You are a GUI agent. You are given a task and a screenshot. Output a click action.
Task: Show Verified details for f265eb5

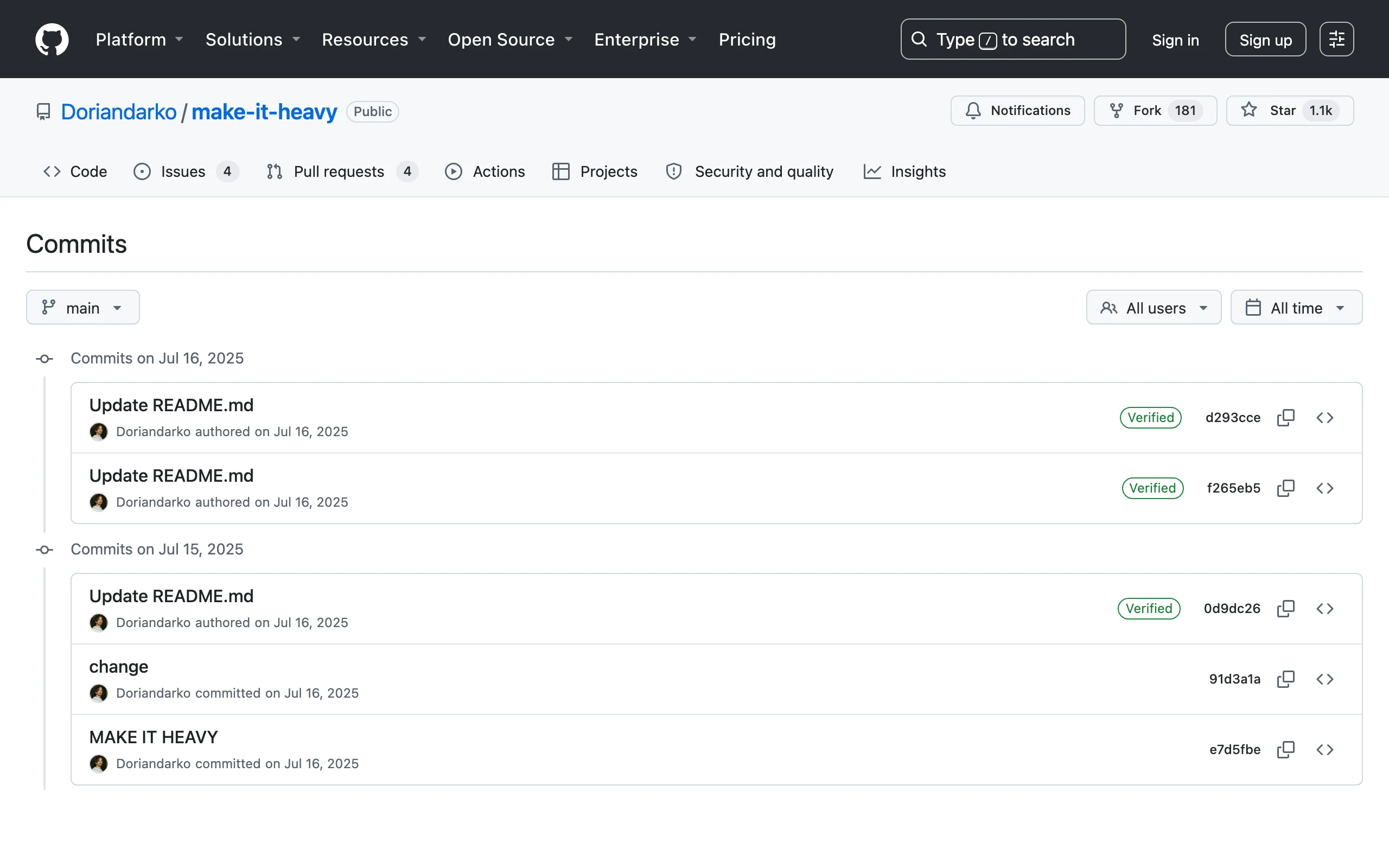pyautogui.click(x=1152, y=488)
